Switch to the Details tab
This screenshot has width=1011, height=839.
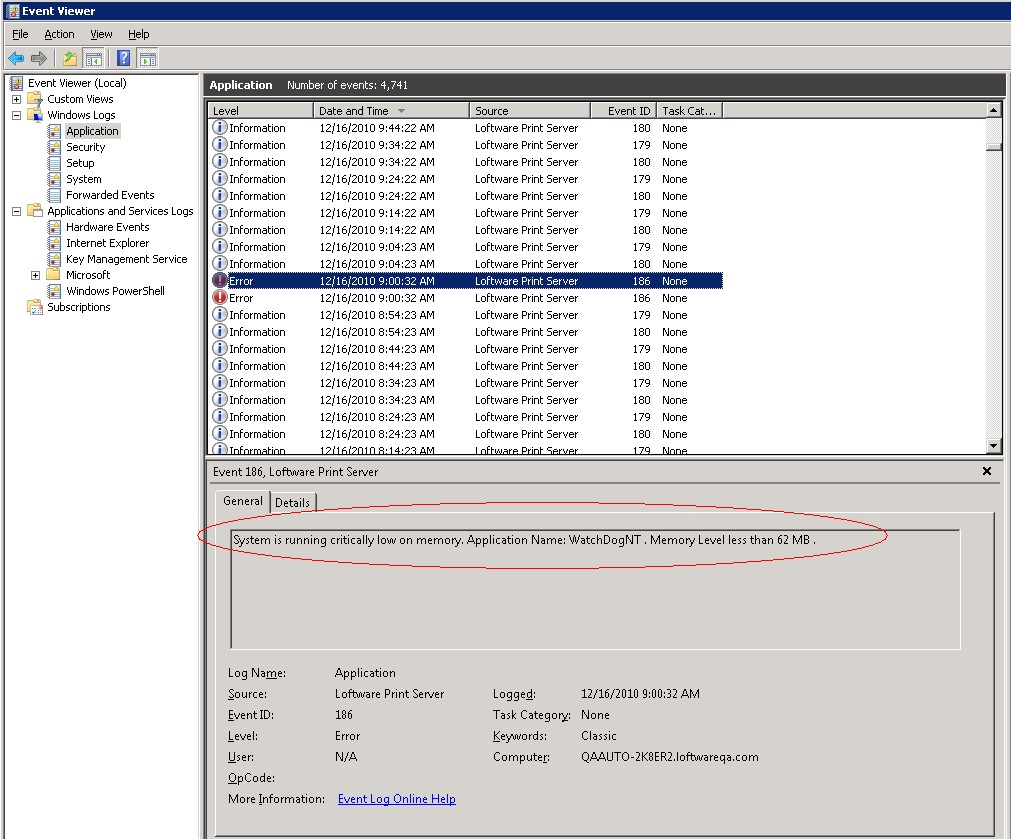292,502
